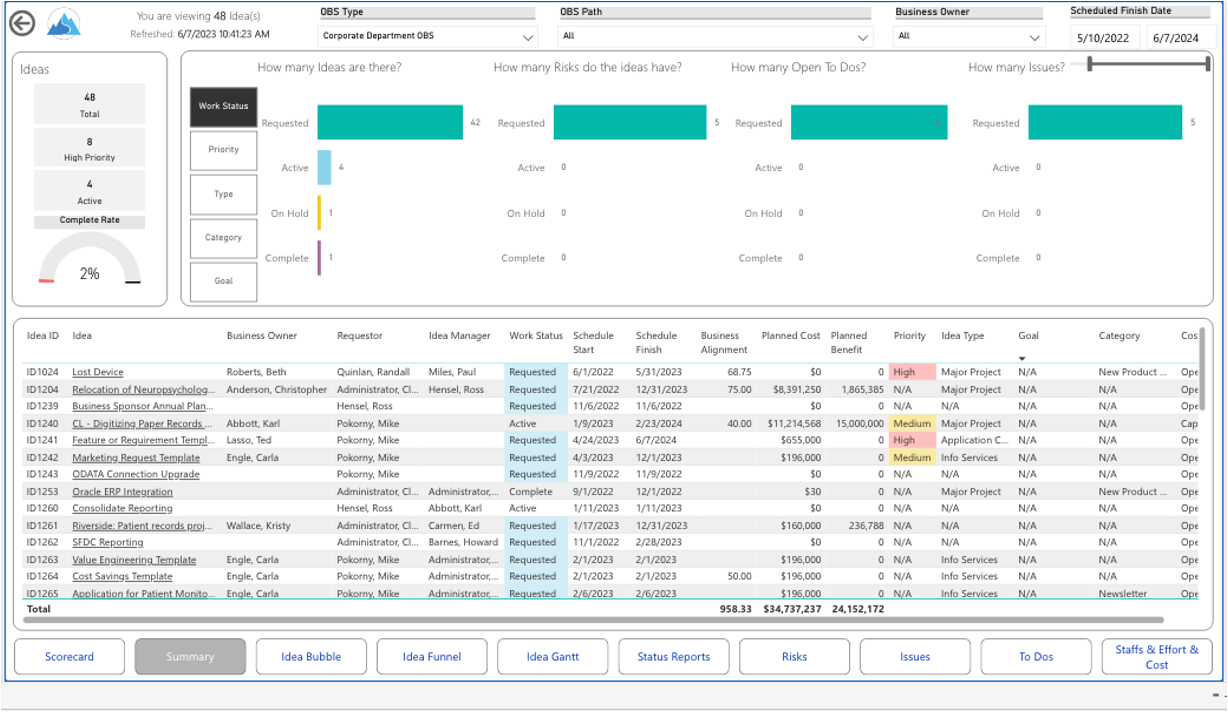This screenshot has height=712, width=1228.
Task: Switch chart grouping to Priority
Action: click(223, 150)
